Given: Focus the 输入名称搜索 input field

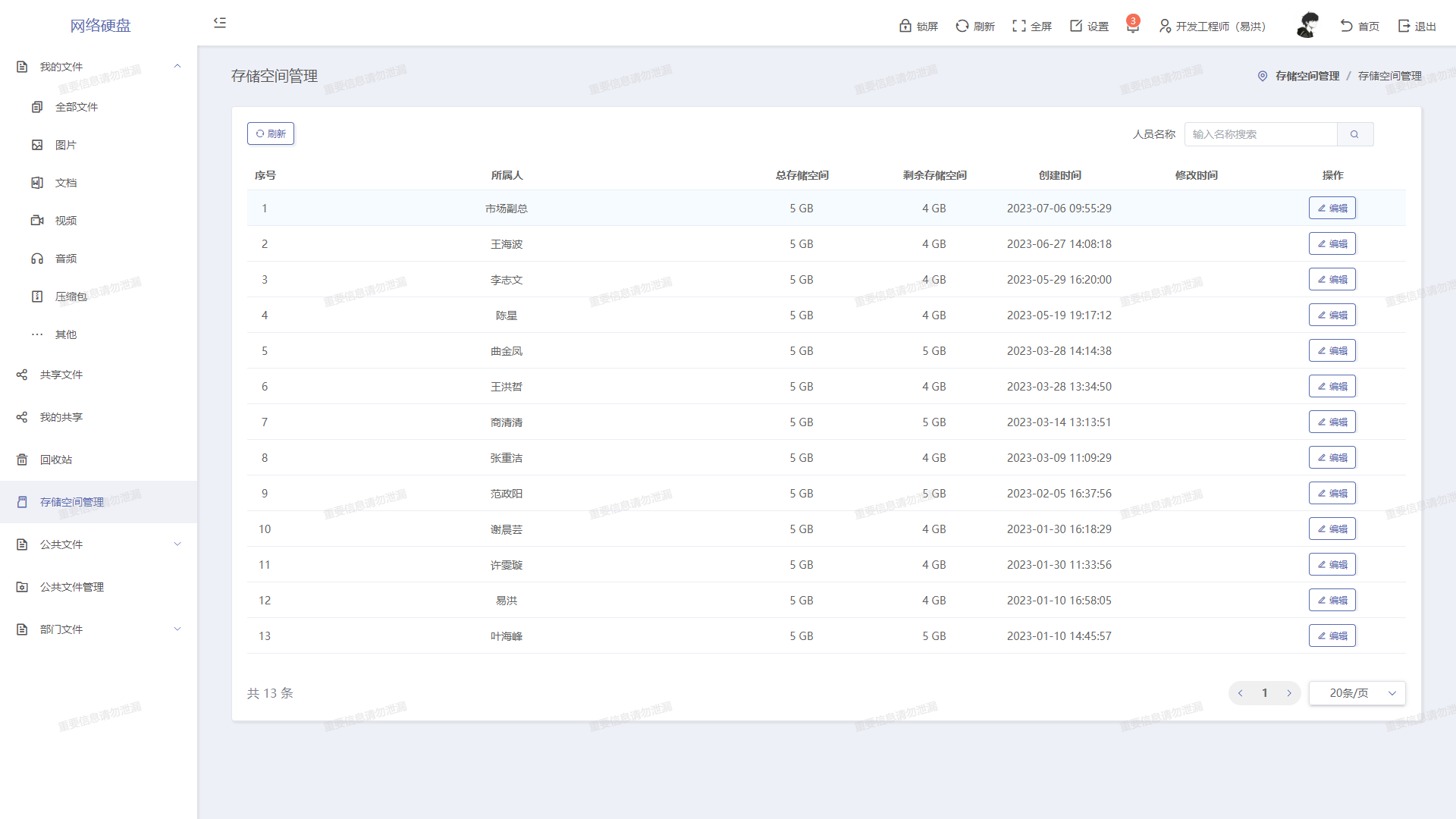Looking at the screenshot, I should tap(1260, 134).
